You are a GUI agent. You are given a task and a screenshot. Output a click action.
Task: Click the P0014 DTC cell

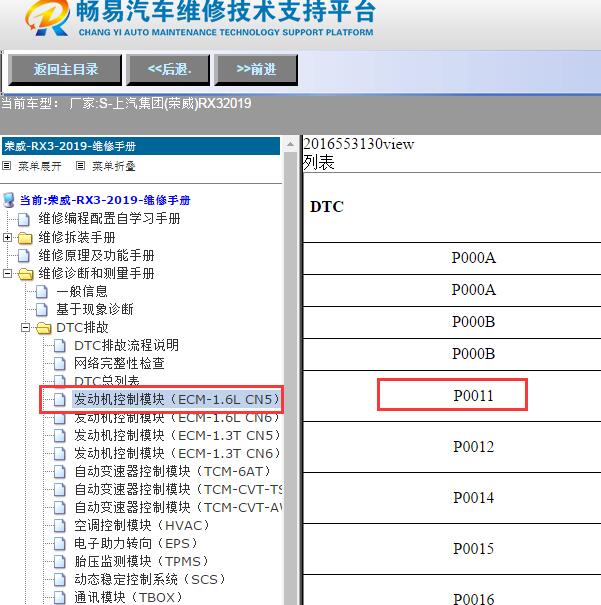click(452, 498)
